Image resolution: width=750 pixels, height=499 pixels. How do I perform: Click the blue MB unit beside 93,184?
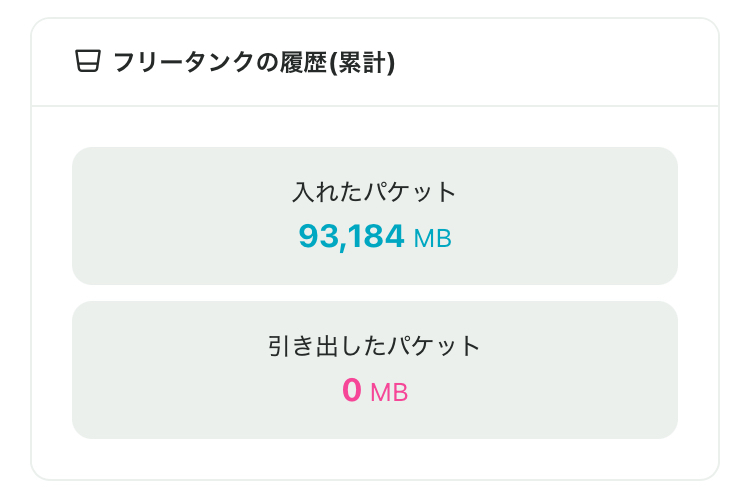[x=432, y=239]
